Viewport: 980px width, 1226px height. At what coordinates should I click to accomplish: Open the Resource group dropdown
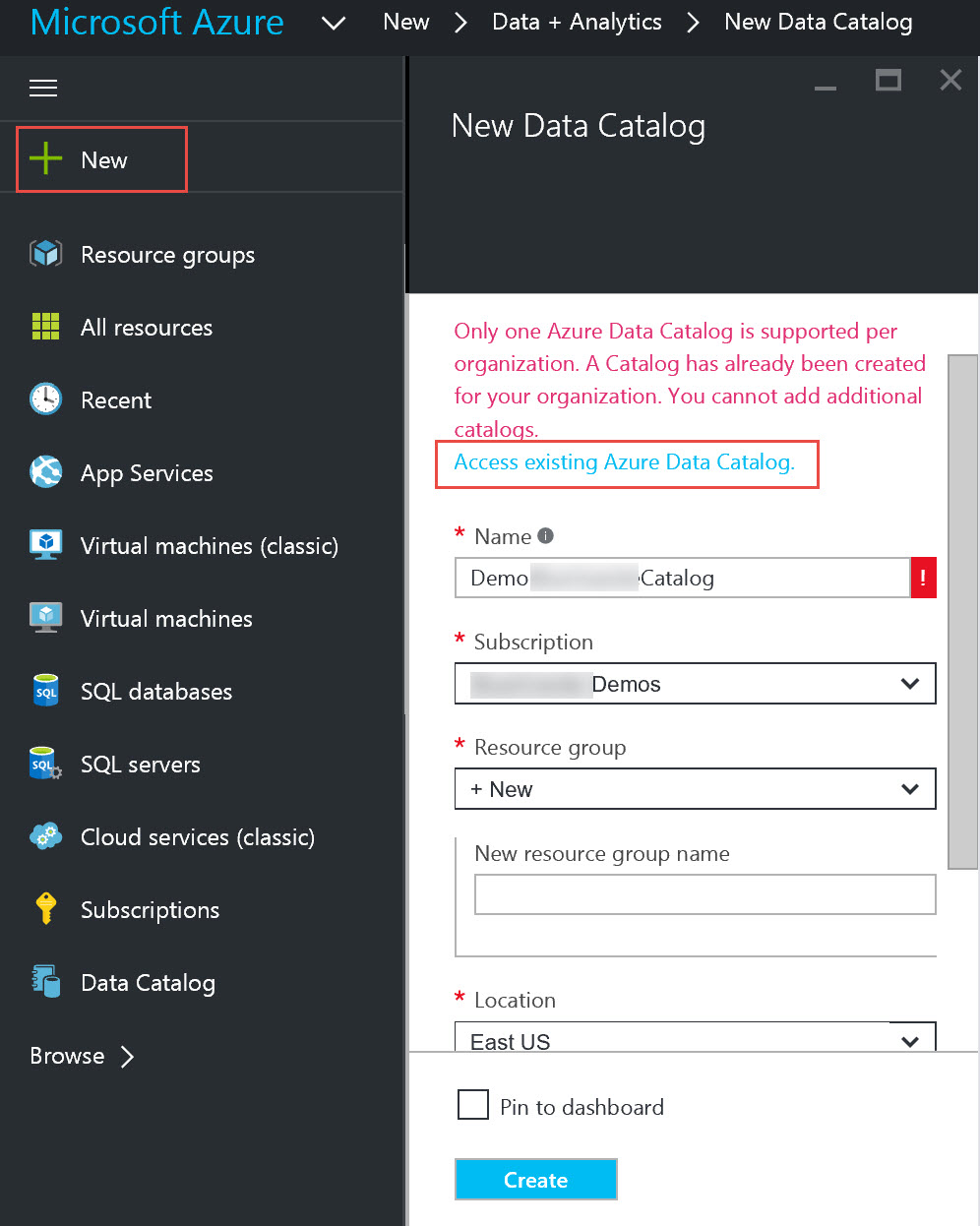695,789
